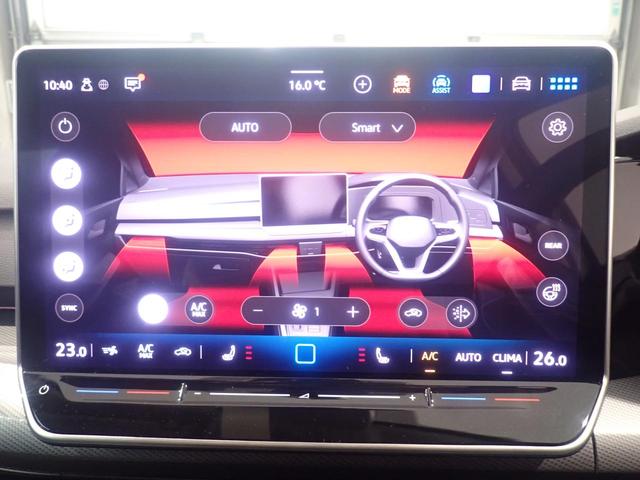640x480 pixels.
Task: Open the blue apps grid menu
Action: tap(563, 83)
